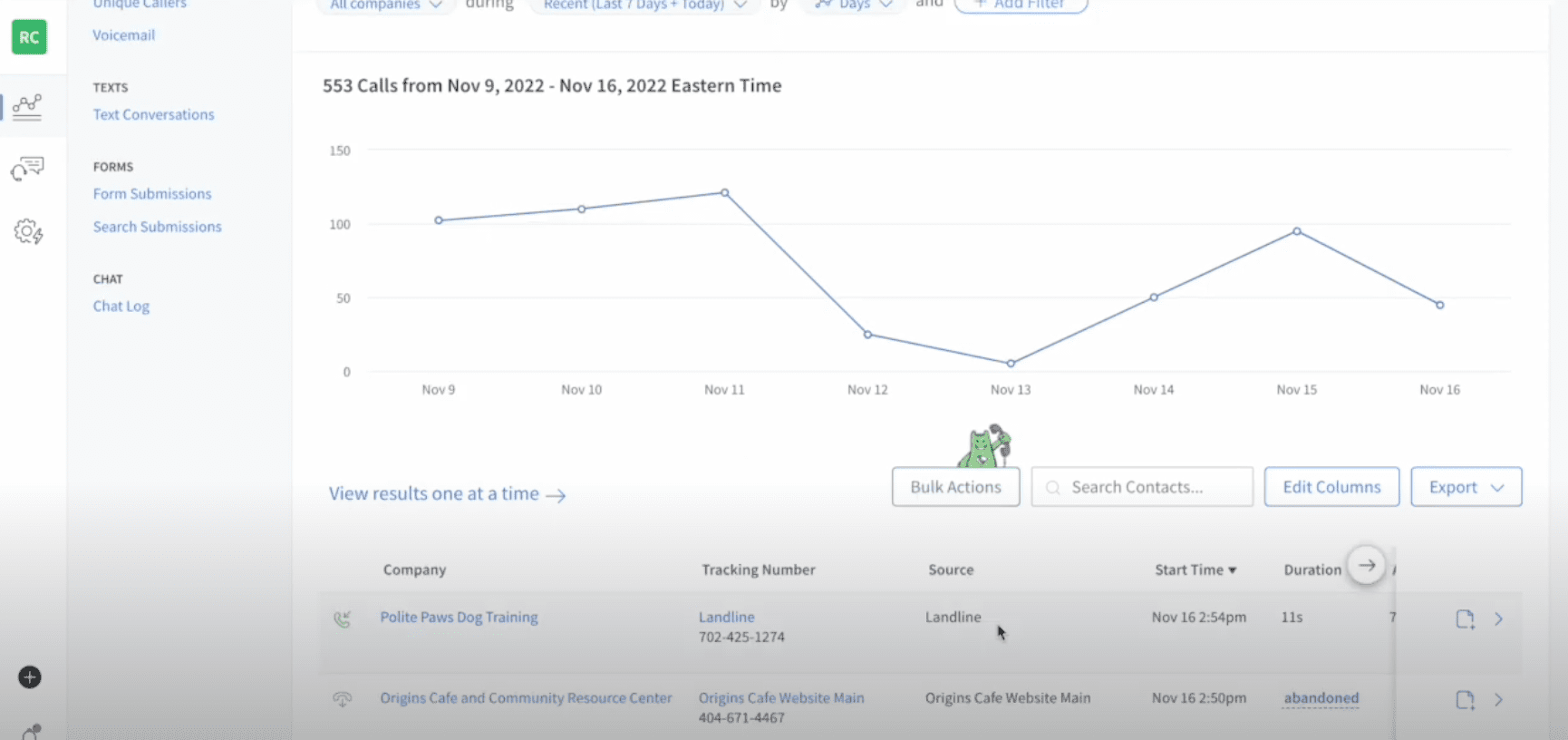
Task: Click the circular arrow to scroll columns right
Action: [x=1367, y=565]
